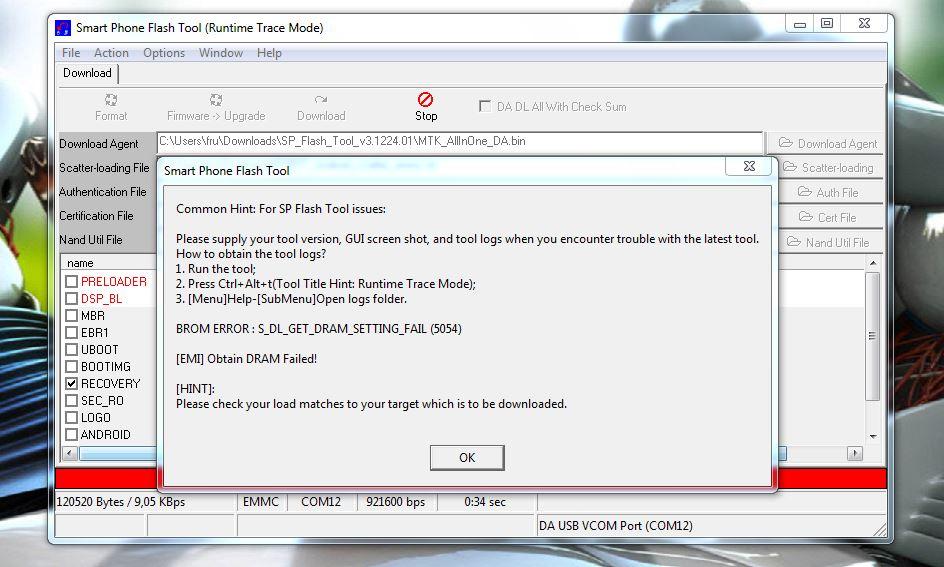Screen dimensions: 944x567
Task: Open the Help menu
Action: tap(269, 53)
